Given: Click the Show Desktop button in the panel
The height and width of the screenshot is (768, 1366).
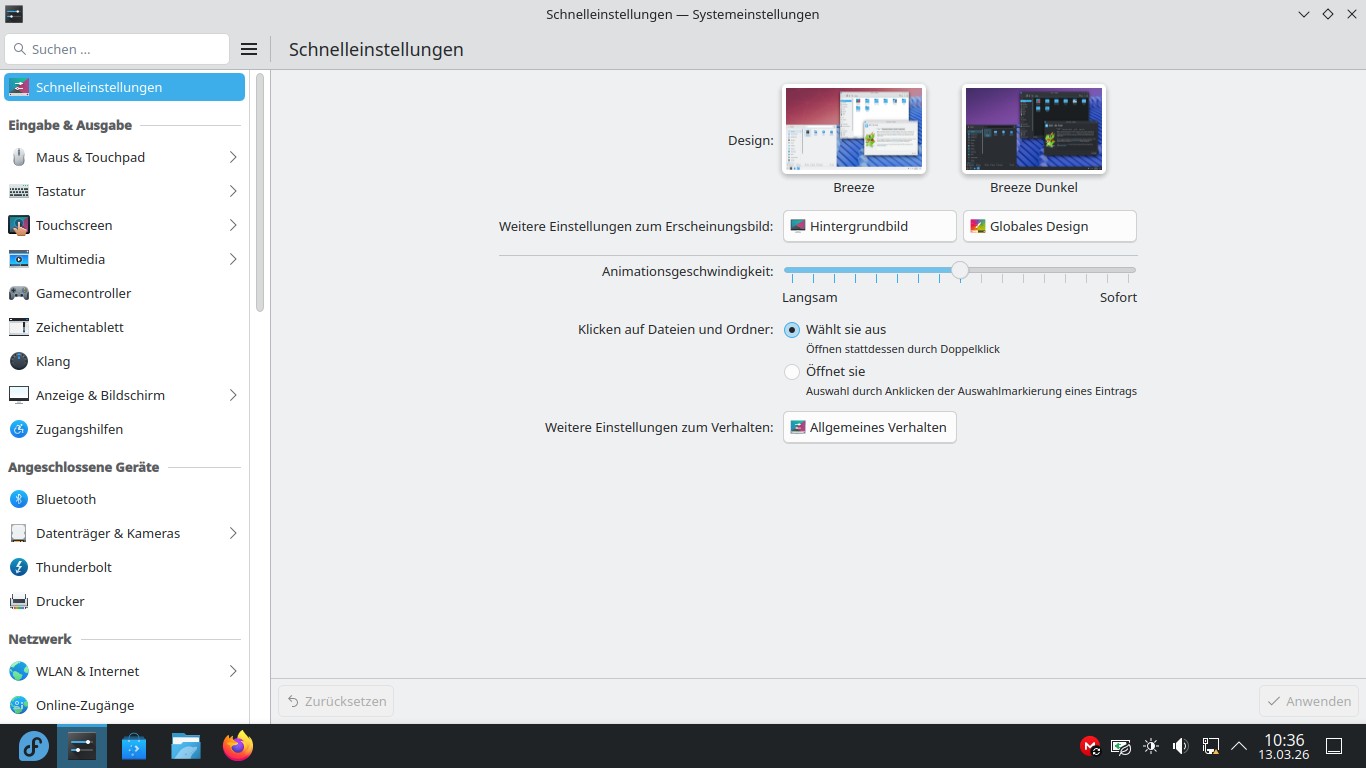Looking at the screenshot, I should pyautogui.click(x=1334, y=746).
